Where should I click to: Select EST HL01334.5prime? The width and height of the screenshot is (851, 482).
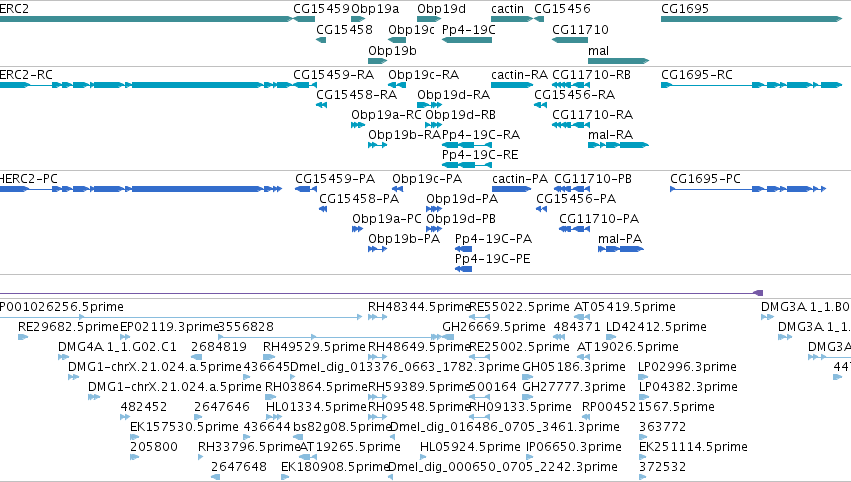point(316,407)
